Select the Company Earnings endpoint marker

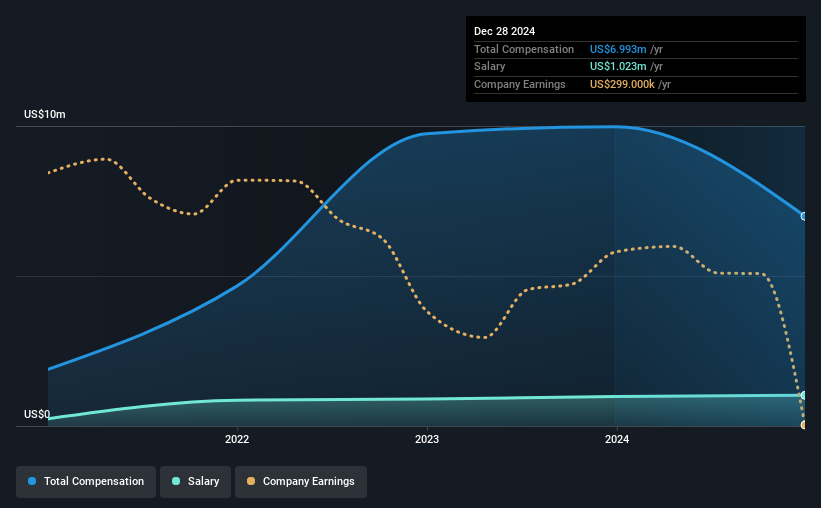(804, 424)
